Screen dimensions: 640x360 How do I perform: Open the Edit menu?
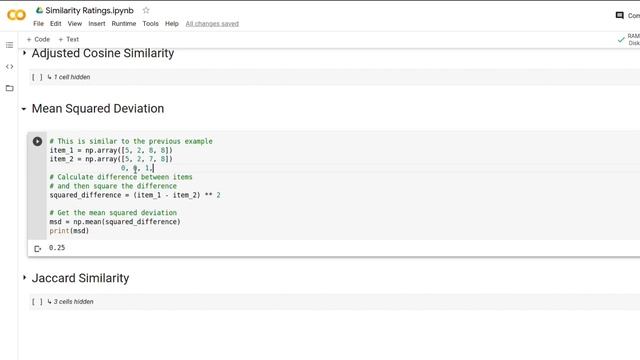(56, 24)
